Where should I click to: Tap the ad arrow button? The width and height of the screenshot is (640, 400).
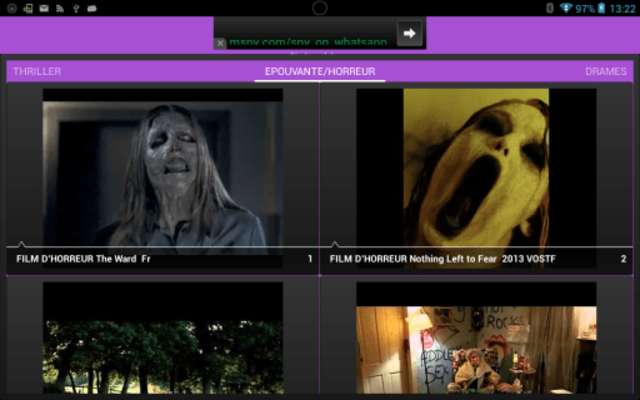pos(409,33)
